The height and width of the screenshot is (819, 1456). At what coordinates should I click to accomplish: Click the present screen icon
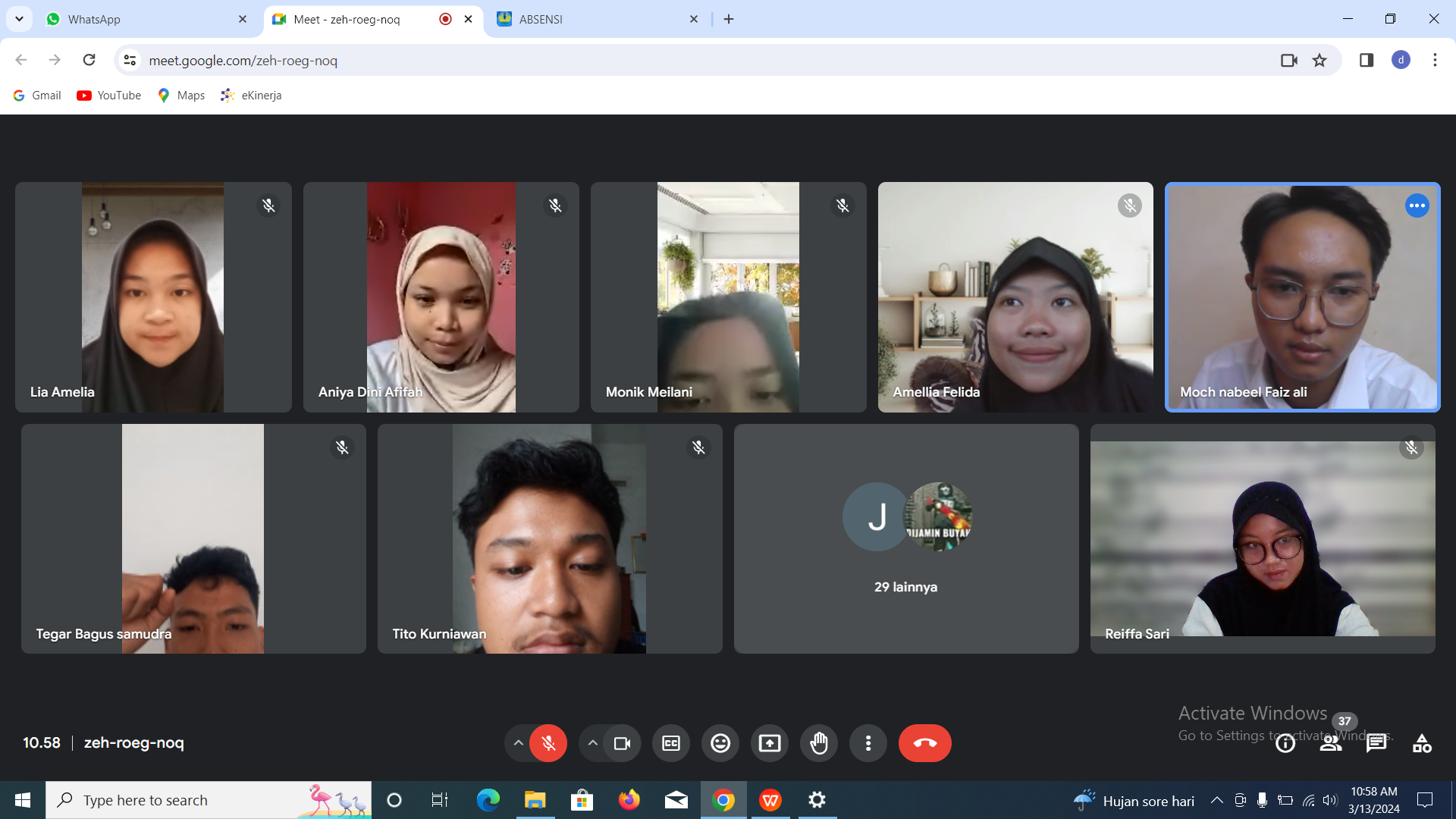[x=770, y=743]
